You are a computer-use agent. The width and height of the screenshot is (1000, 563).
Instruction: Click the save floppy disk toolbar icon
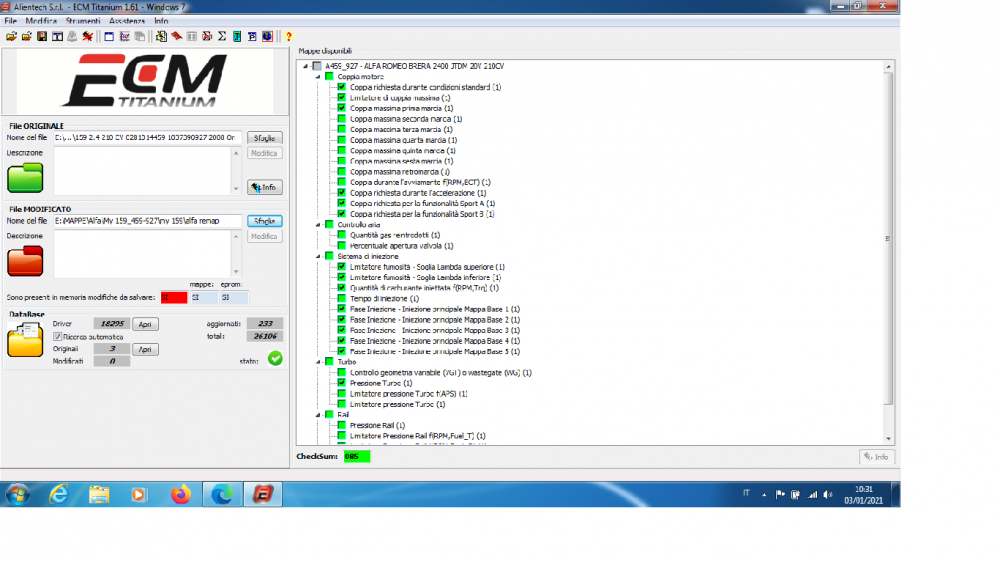click(x=42, y=36)
